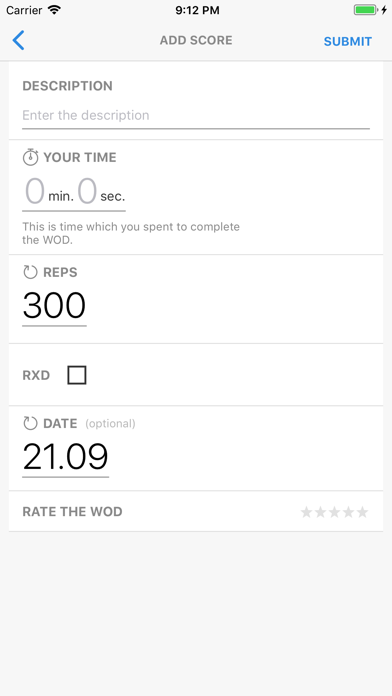Click the circular arrow icon beside DATE

click(30, 423)
